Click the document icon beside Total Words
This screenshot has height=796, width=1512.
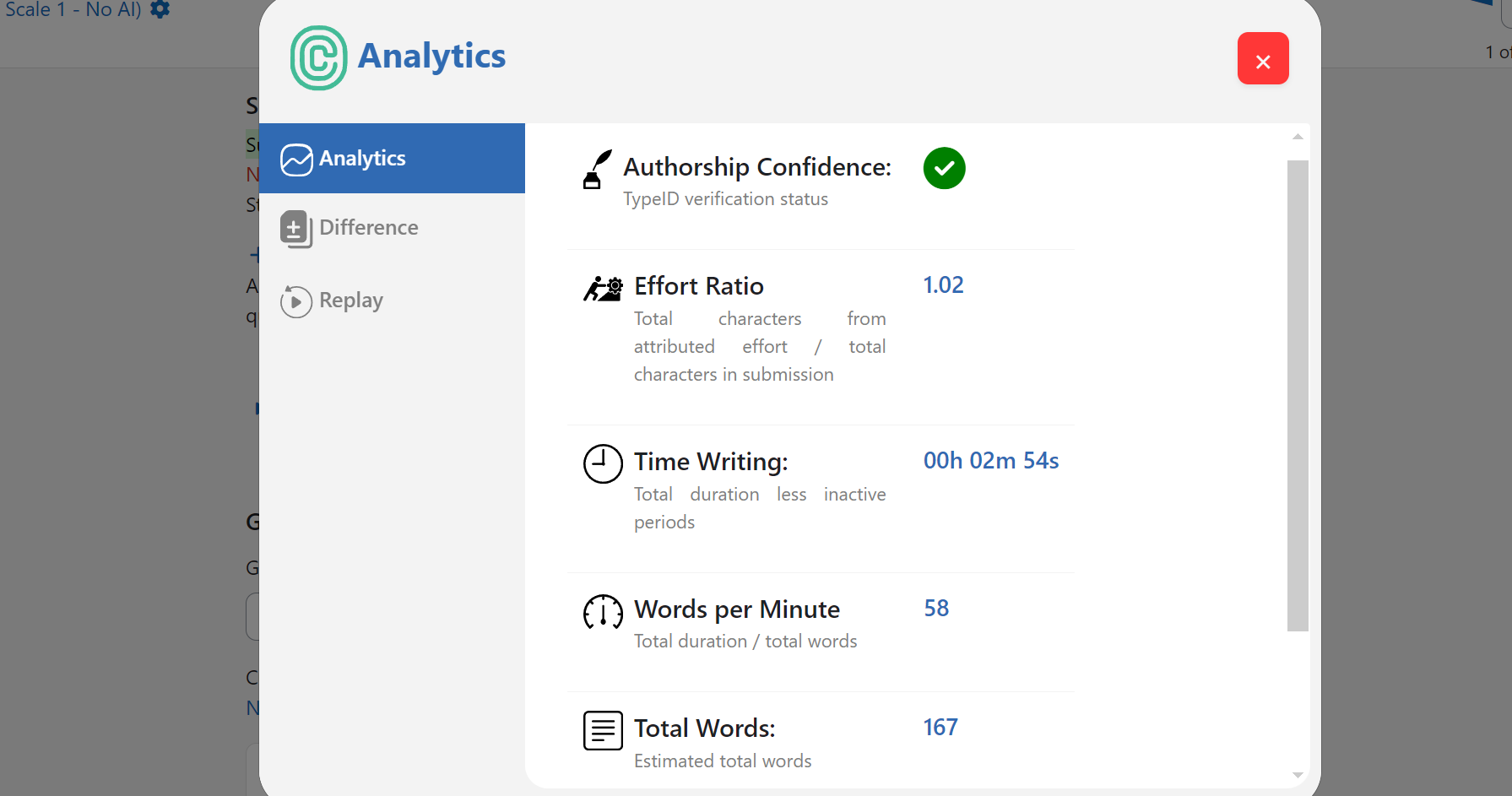click(602, 729)
